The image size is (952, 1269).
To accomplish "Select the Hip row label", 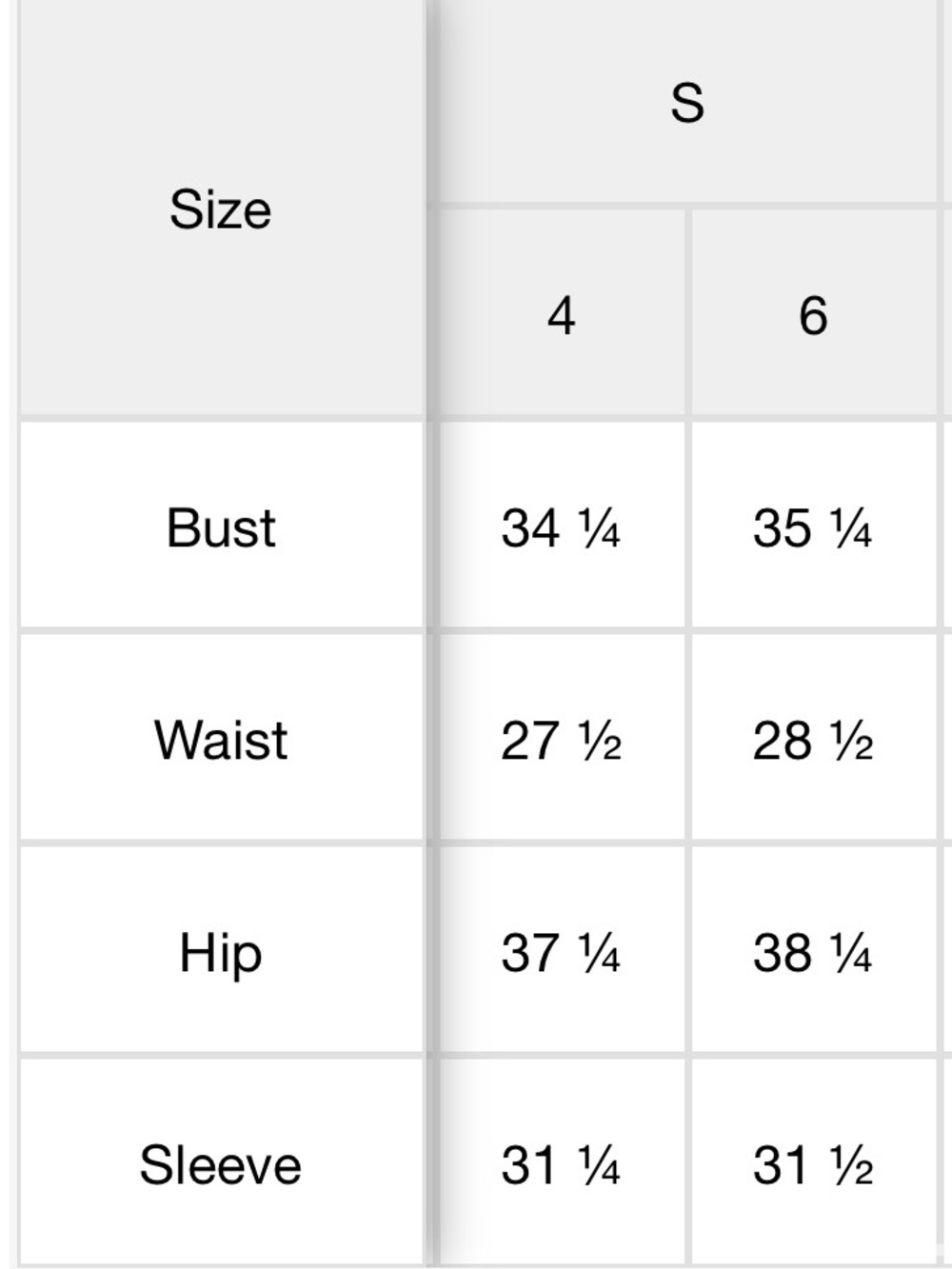I will [221, 951].
